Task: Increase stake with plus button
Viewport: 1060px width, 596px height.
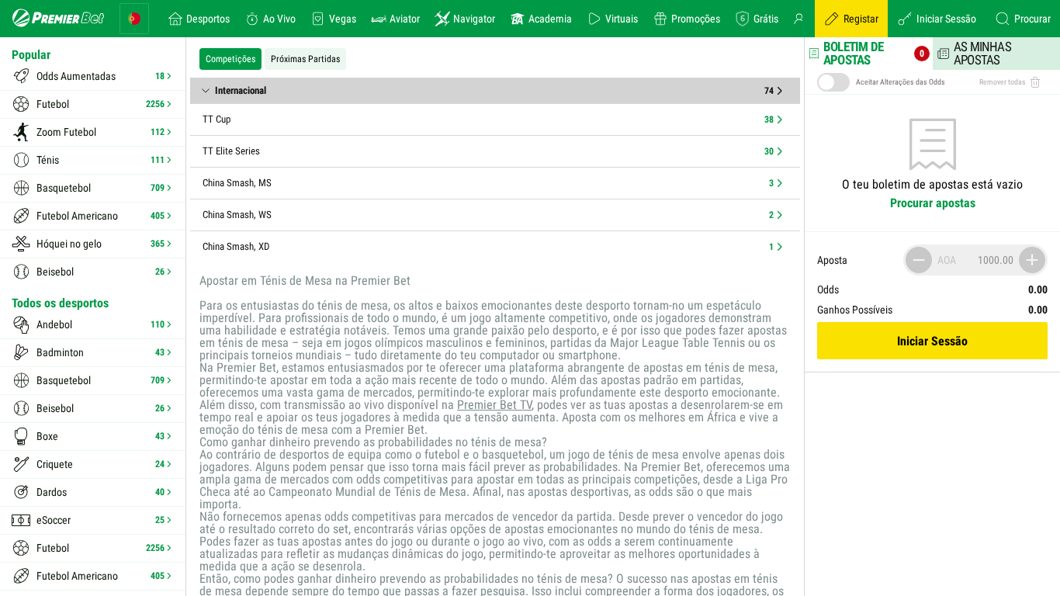Action: tap(1032, 260)
